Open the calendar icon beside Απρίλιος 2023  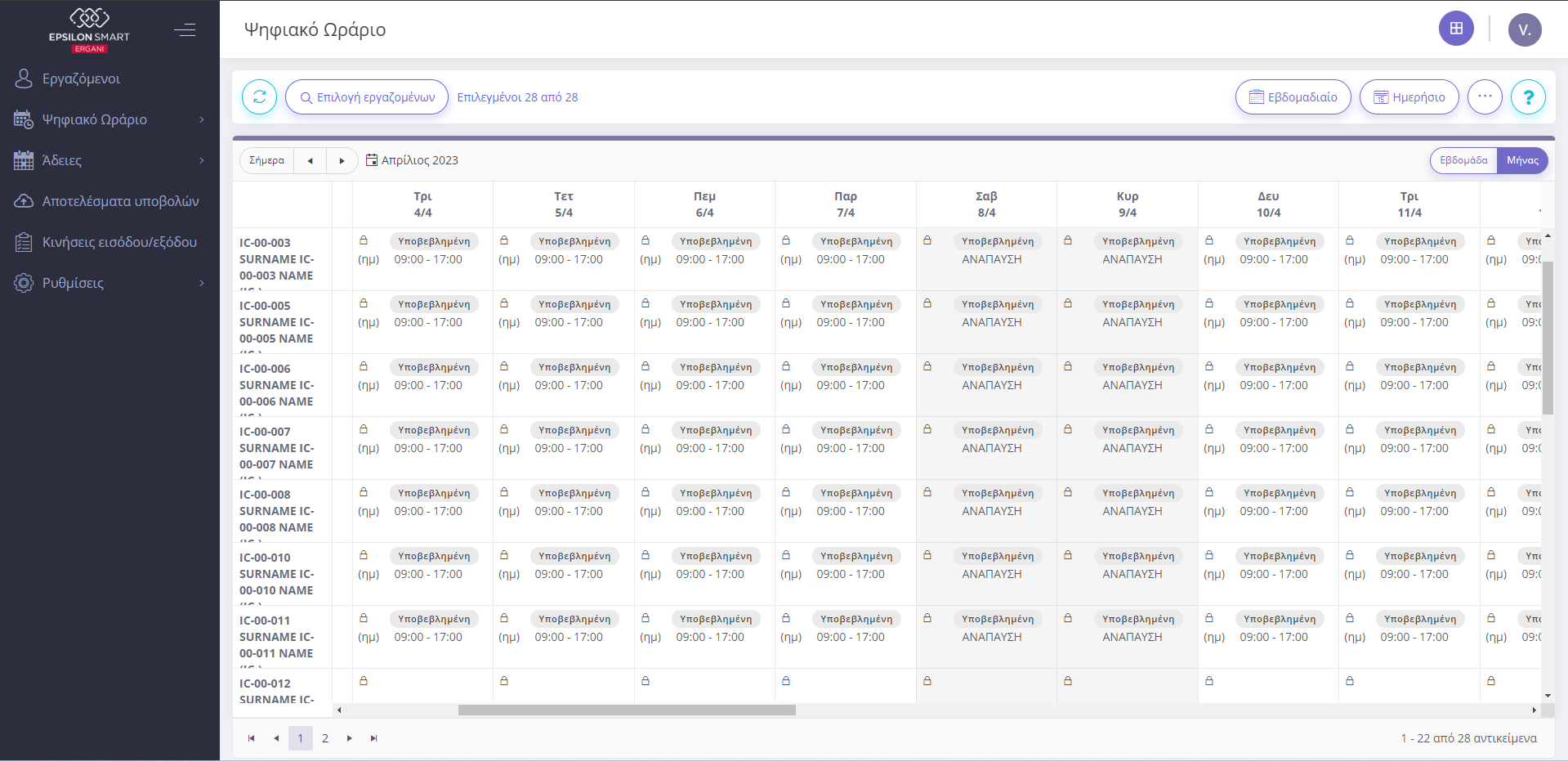tap(372, 160)
